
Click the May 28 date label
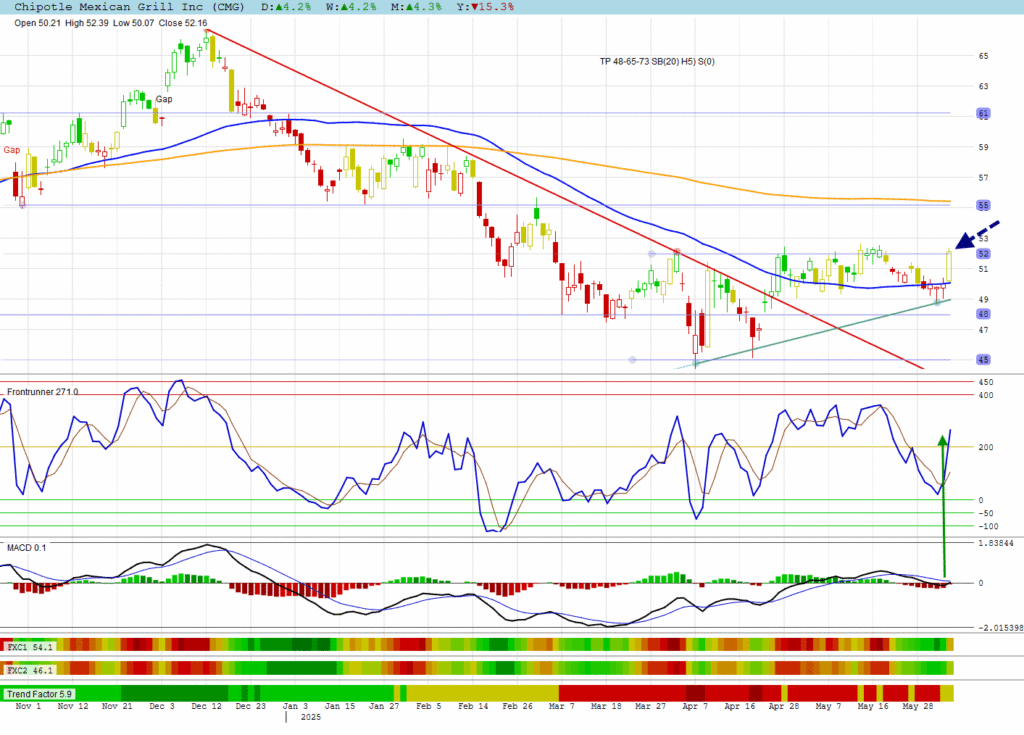[918, 706]
